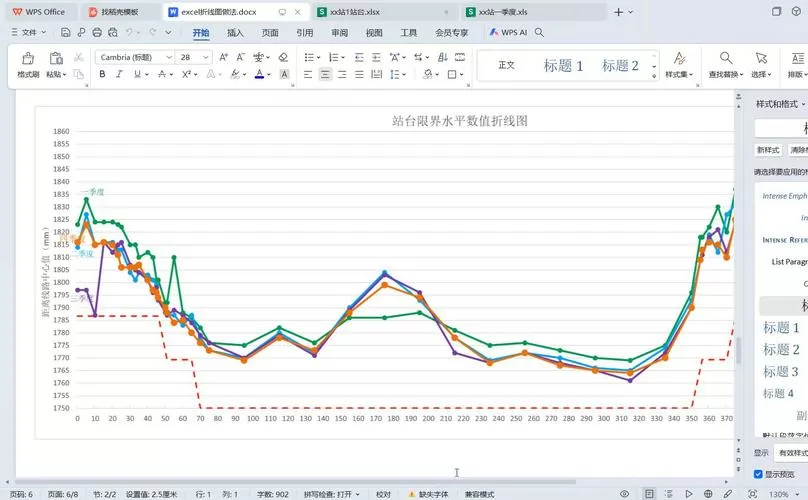Toggle the 显示预览 checkbox
Viewport: 808px width, 500px height.
tap(758, 474)
